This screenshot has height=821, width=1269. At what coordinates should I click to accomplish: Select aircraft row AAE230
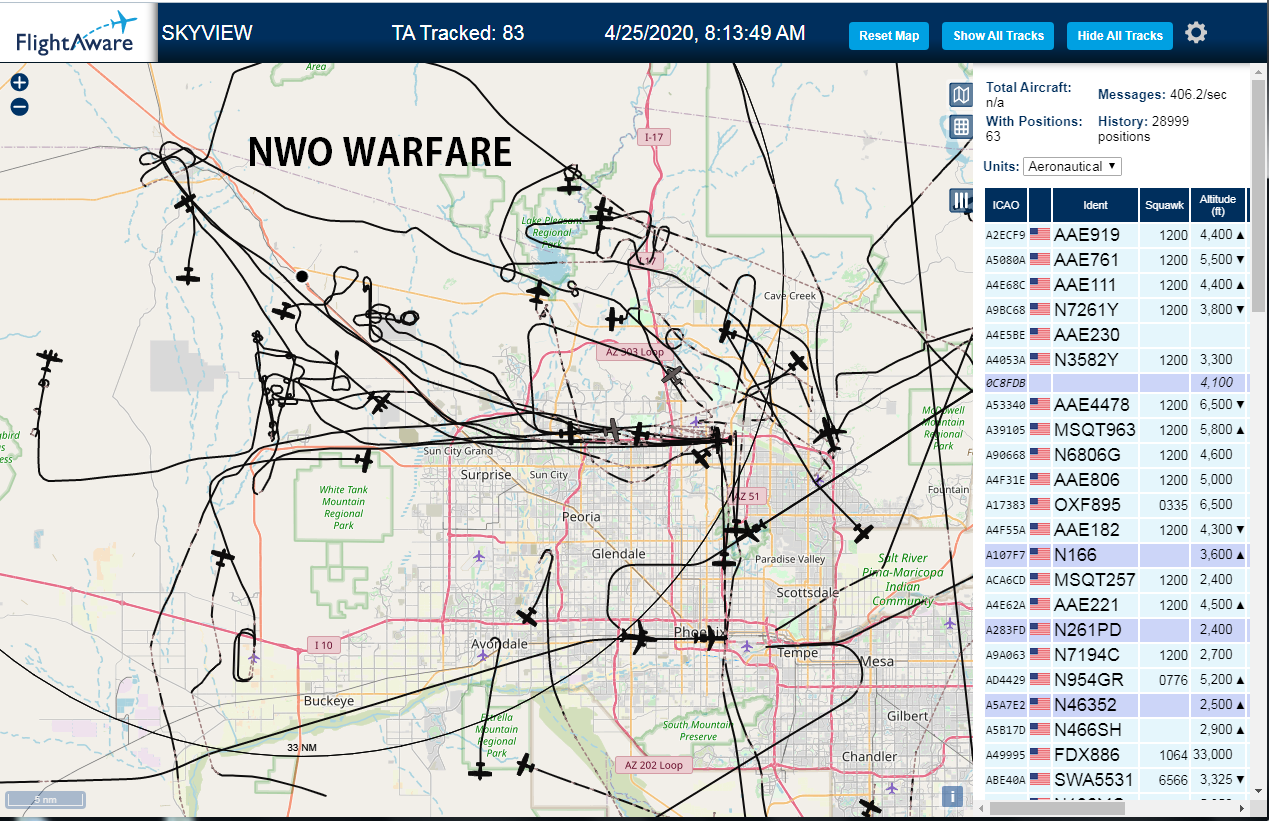click(1116, 335)
